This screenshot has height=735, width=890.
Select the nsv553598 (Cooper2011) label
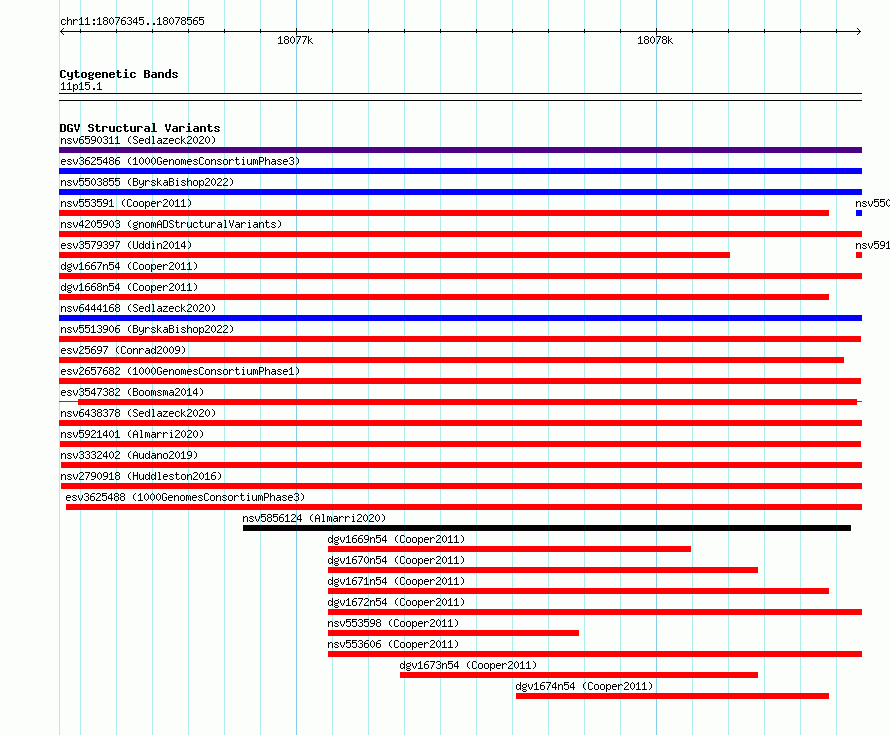click(x=393, y=623)
